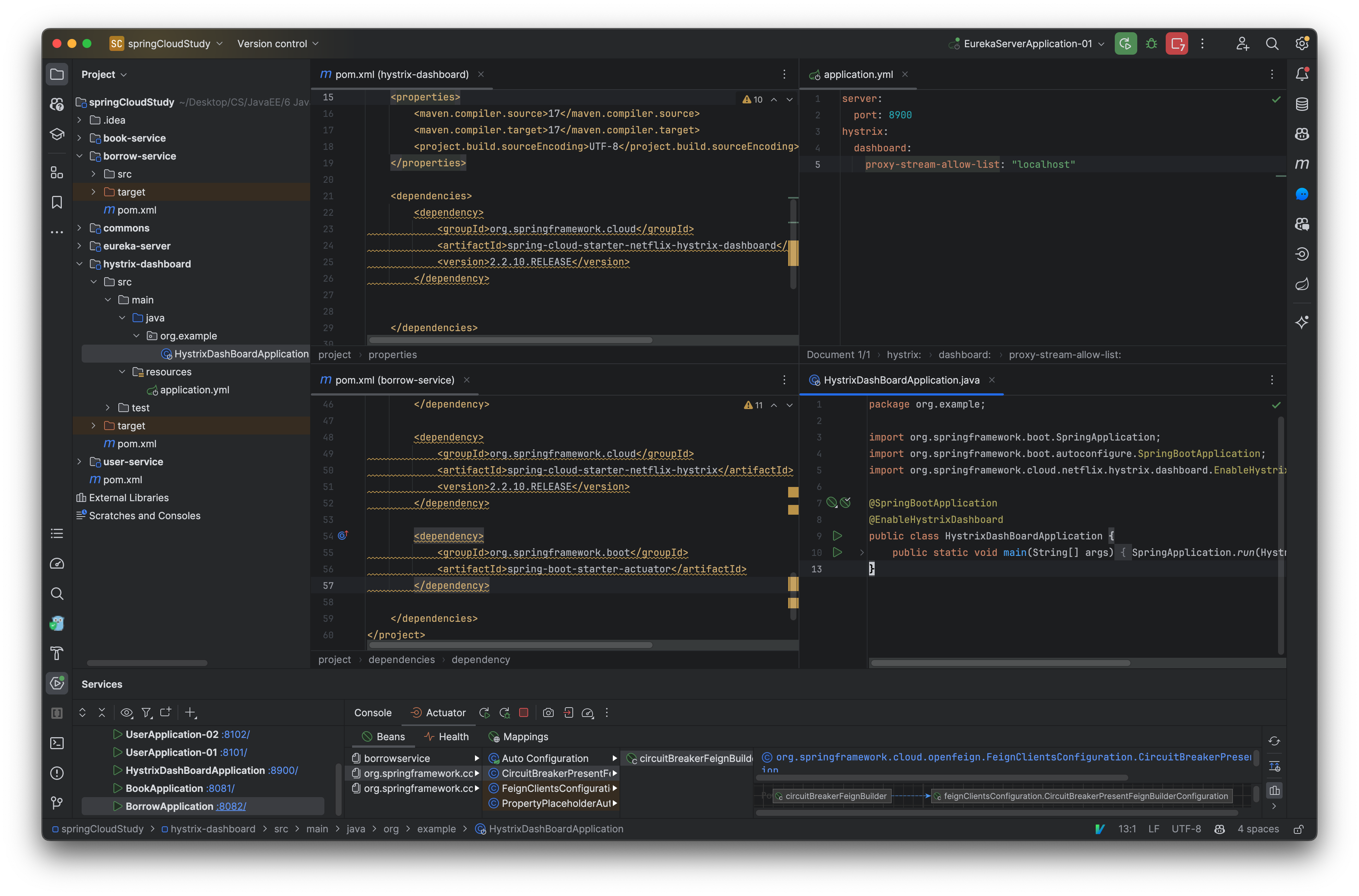
Task: Open the Problems tool window
Action: click(57, 773)
